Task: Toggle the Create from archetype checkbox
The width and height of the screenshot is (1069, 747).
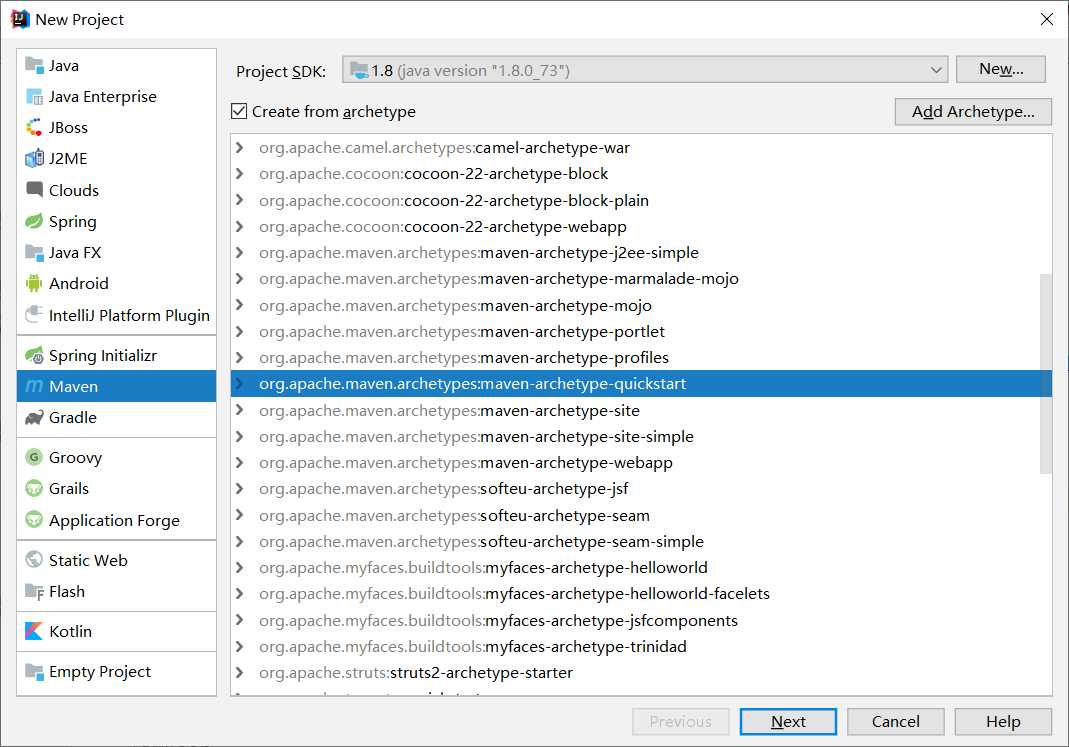Action: point(239,112)
